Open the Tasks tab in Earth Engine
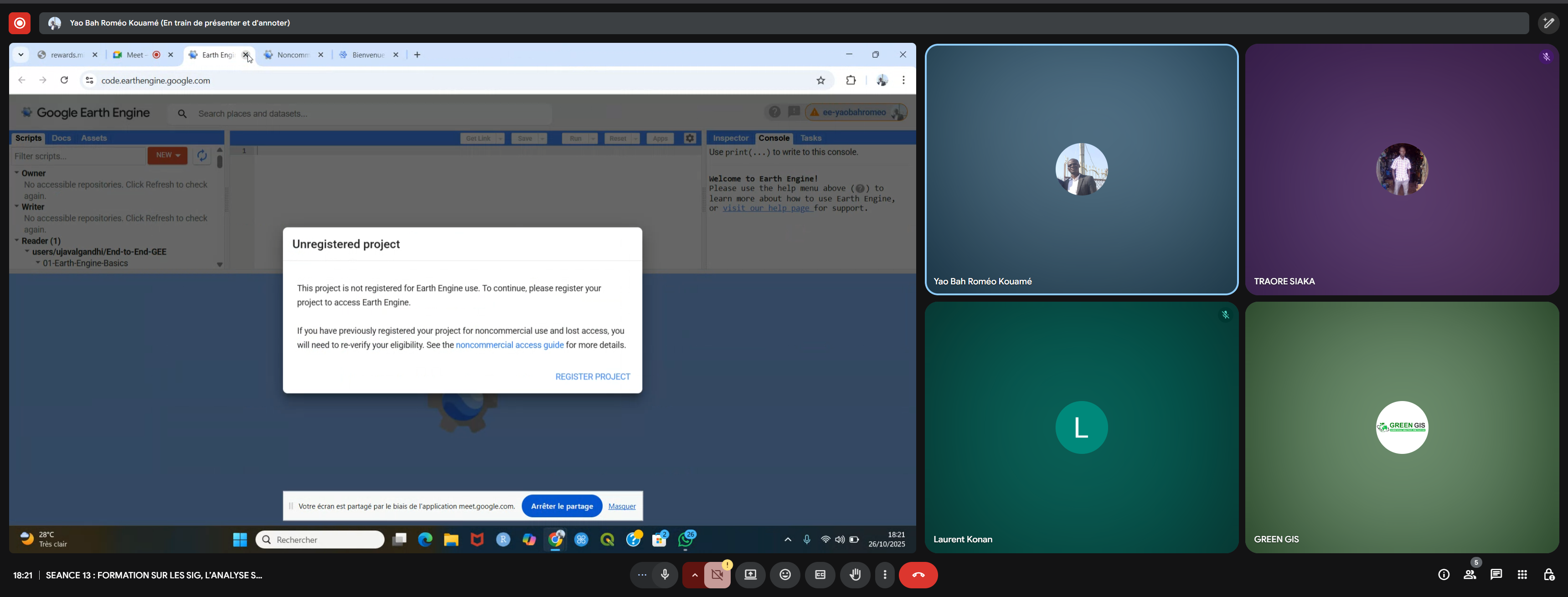The image size is (1568, 597). [x=810, y=138]
